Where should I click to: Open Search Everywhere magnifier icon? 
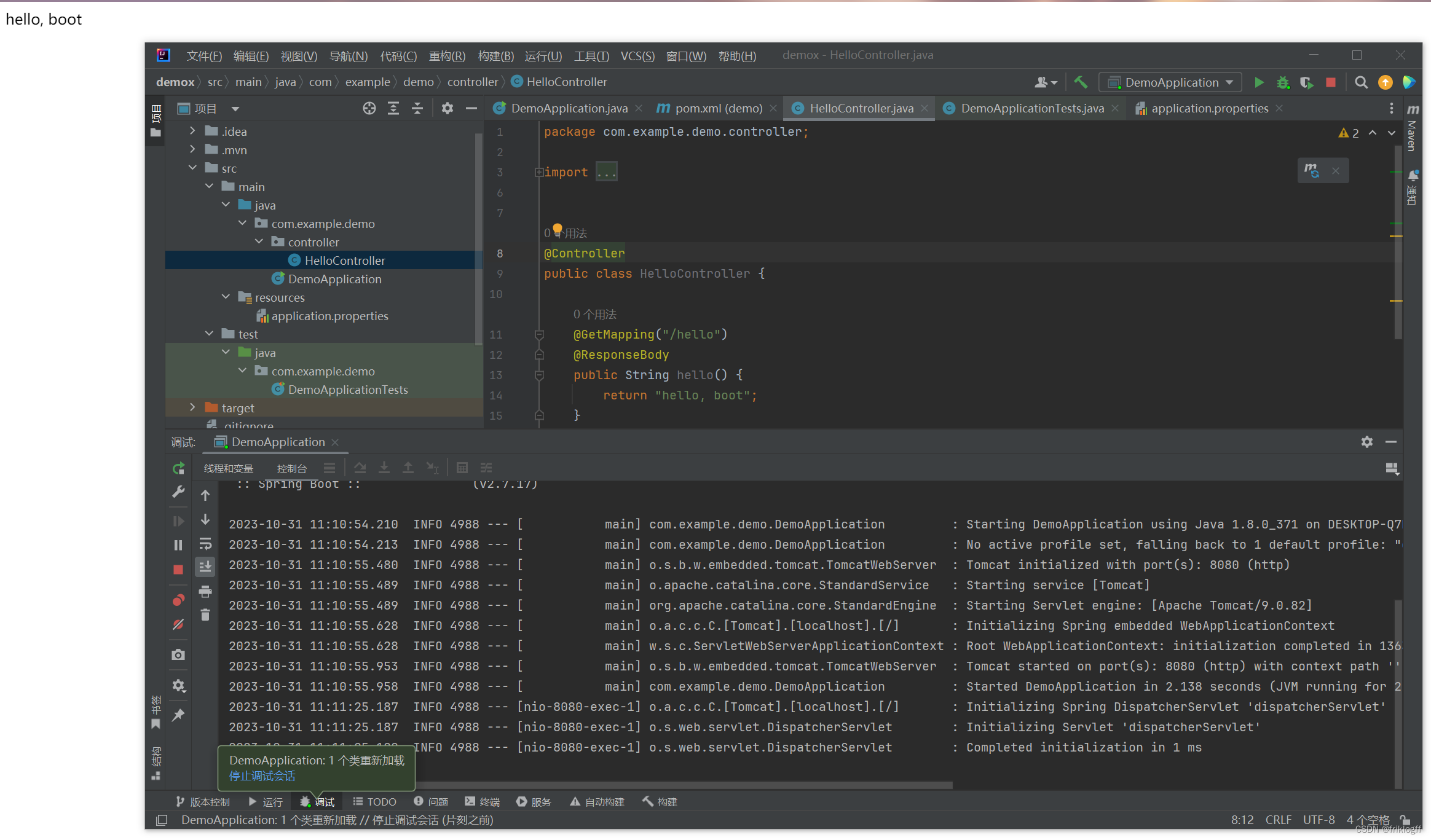tap(1362, 82)
